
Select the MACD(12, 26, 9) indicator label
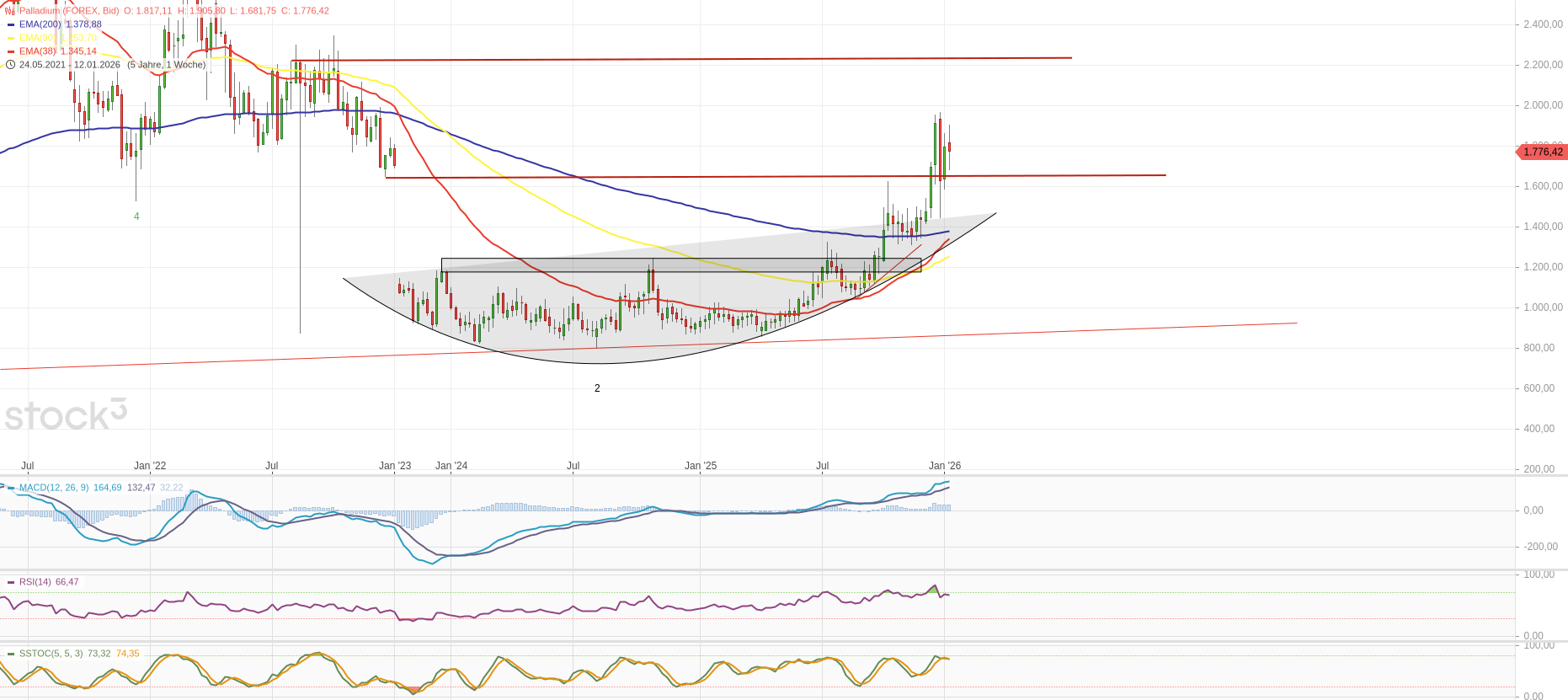click(x=54, y=488)
